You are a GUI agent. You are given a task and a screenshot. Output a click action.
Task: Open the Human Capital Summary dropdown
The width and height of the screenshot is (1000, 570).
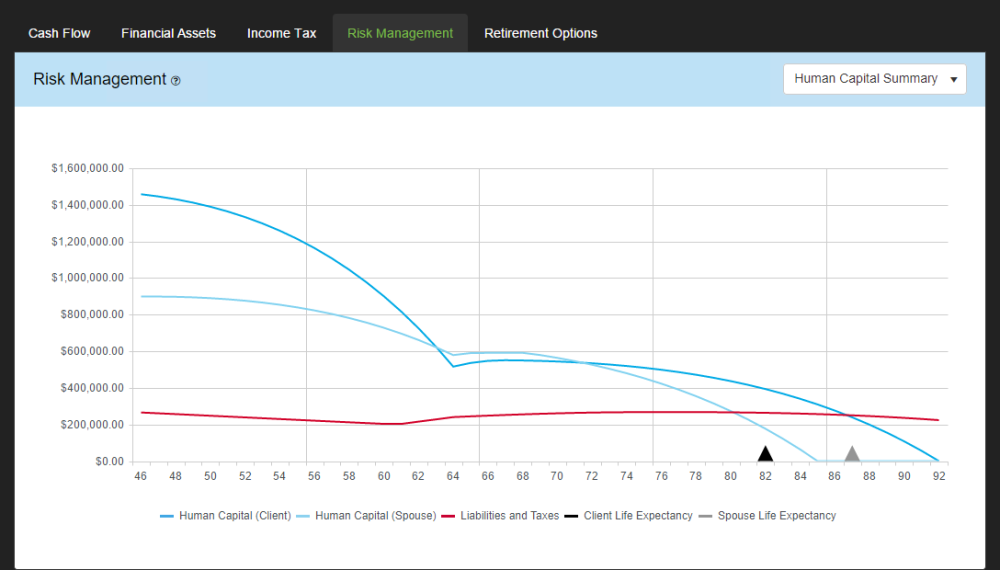pos(874,79)
